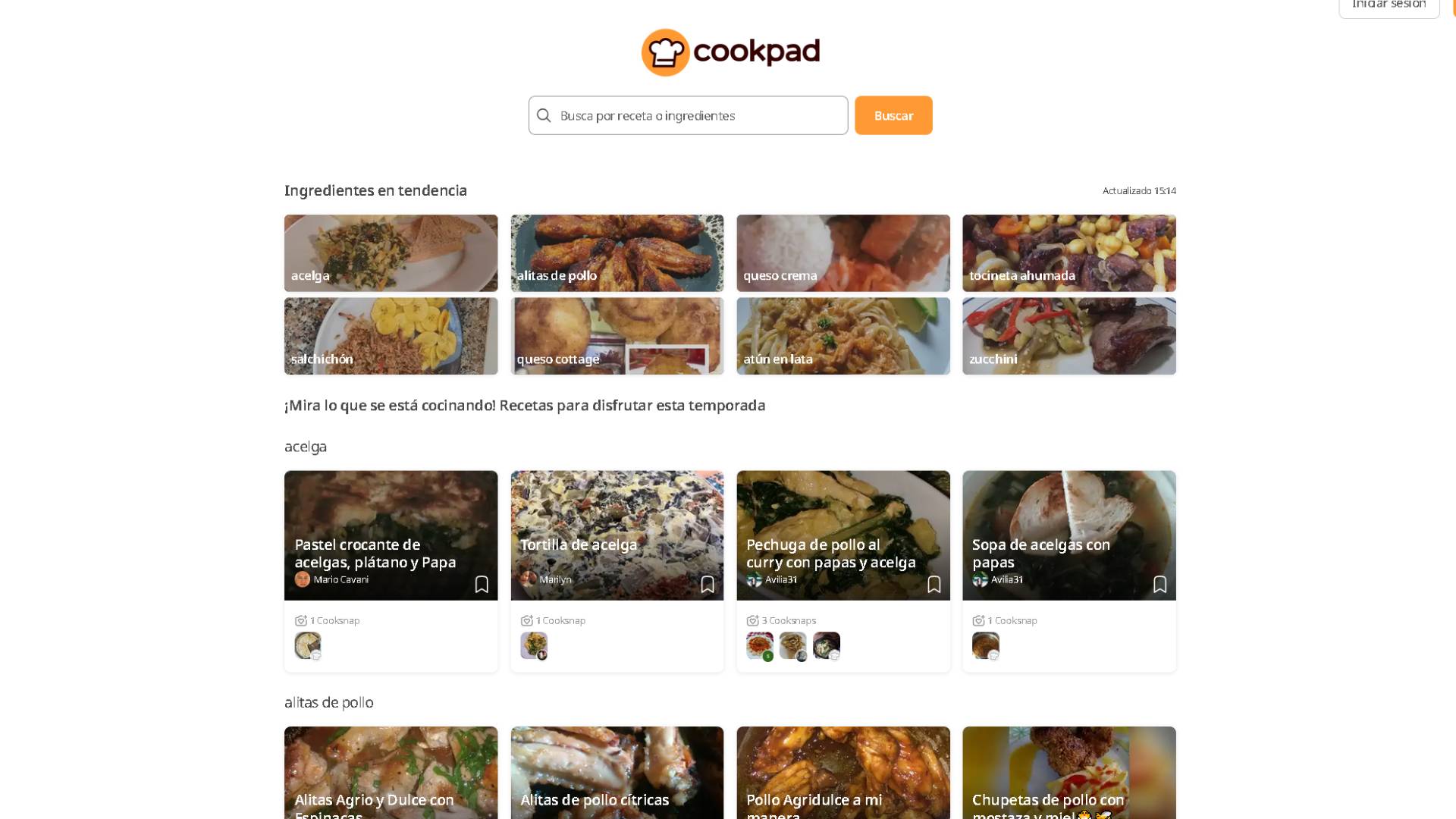Bookmark Pastel crocante de acelgas recipe
This screenshot has height=819, width=1456.
coord(482,584)
